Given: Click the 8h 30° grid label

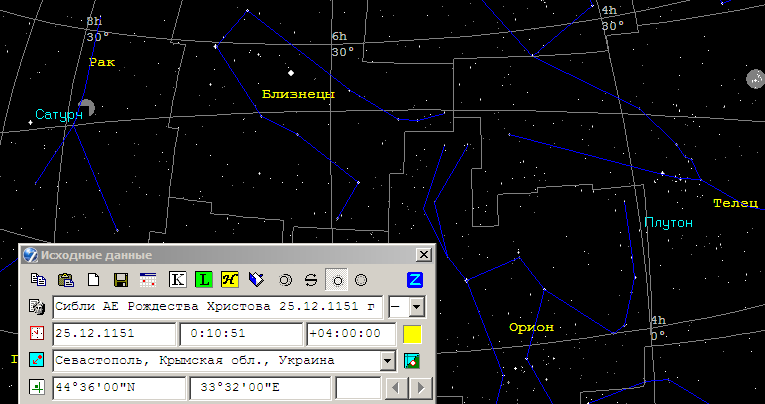Looking at the screenshot, I should (98, 29).
